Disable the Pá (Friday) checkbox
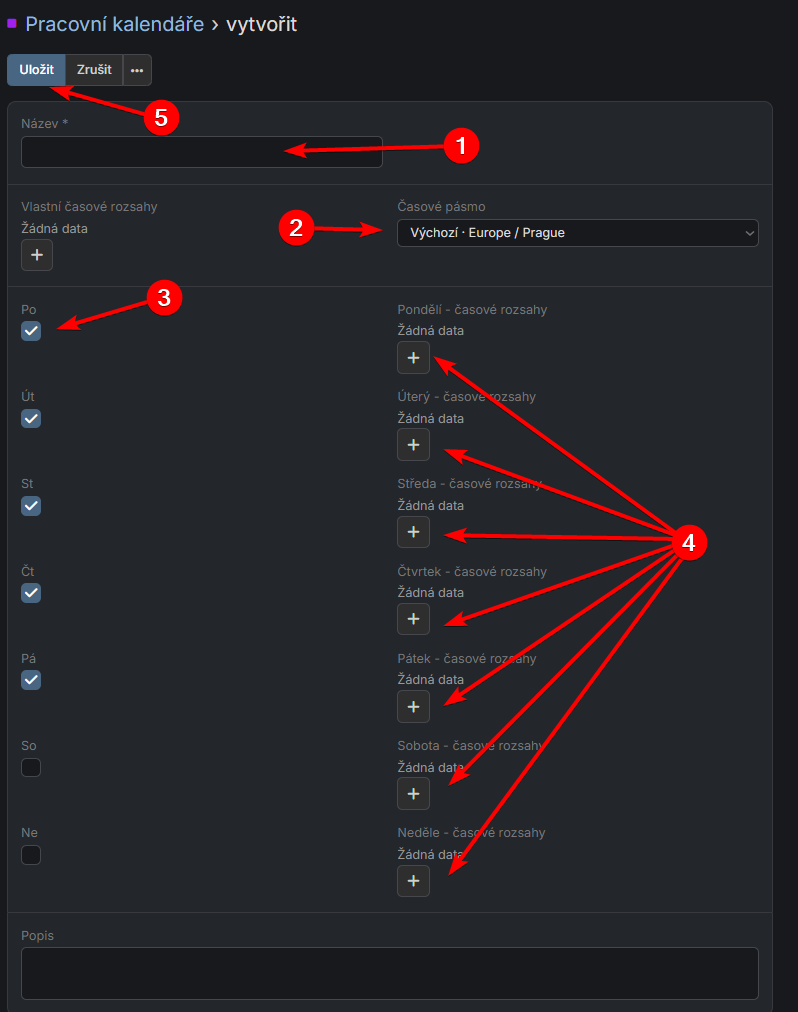This screenshot has height=1012, width=798. point(31,680)
